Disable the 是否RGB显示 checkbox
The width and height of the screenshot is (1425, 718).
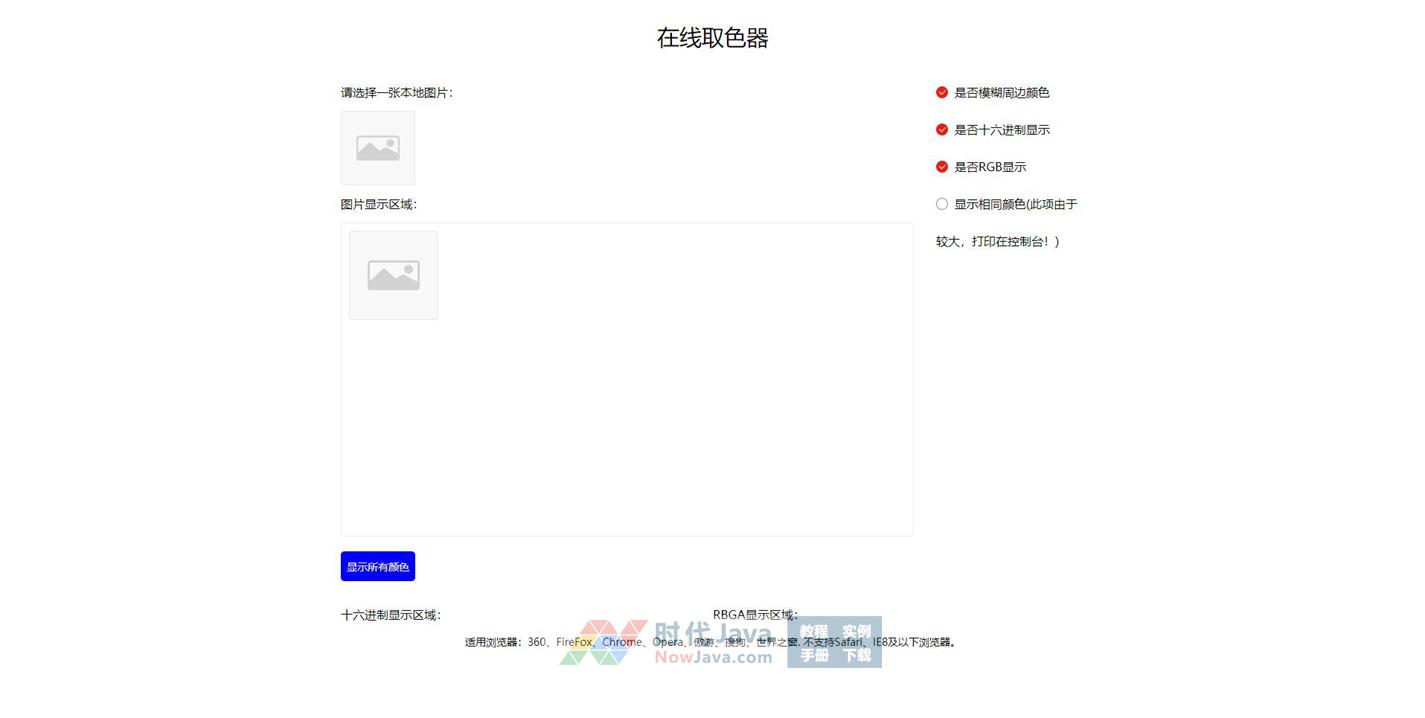(942, 167)
